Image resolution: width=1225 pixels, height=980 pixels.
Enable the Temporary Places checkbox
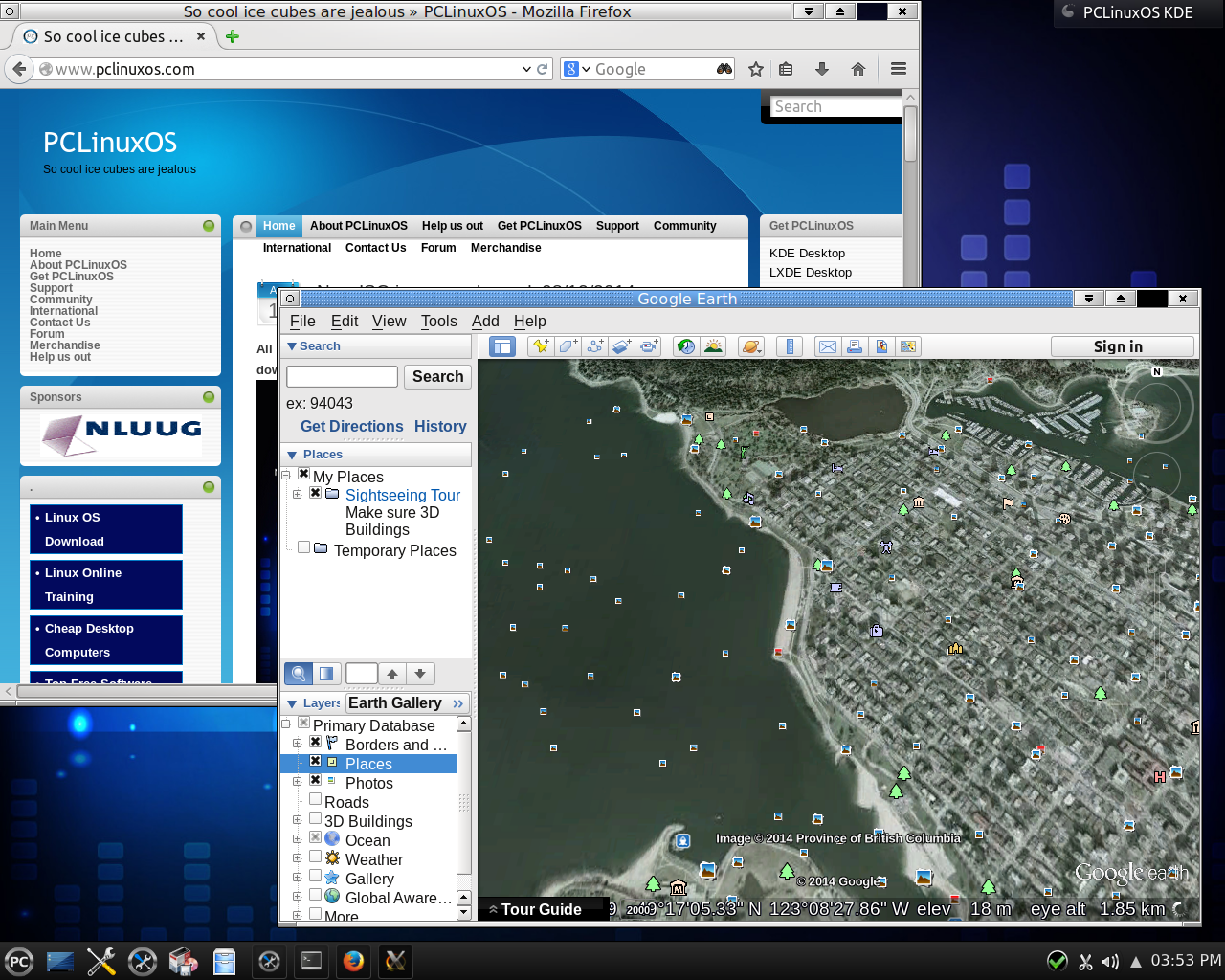click(303, 548)
